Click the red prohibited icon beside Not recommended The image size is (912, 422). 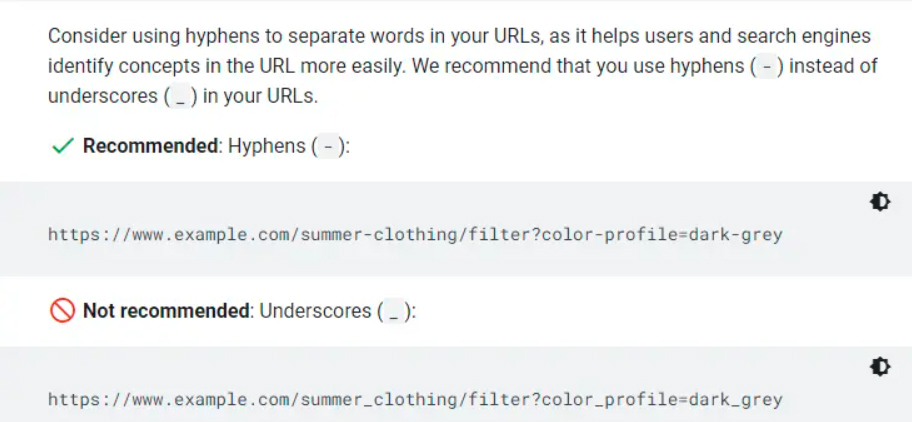pyautogui.click(x=62, y=311)
